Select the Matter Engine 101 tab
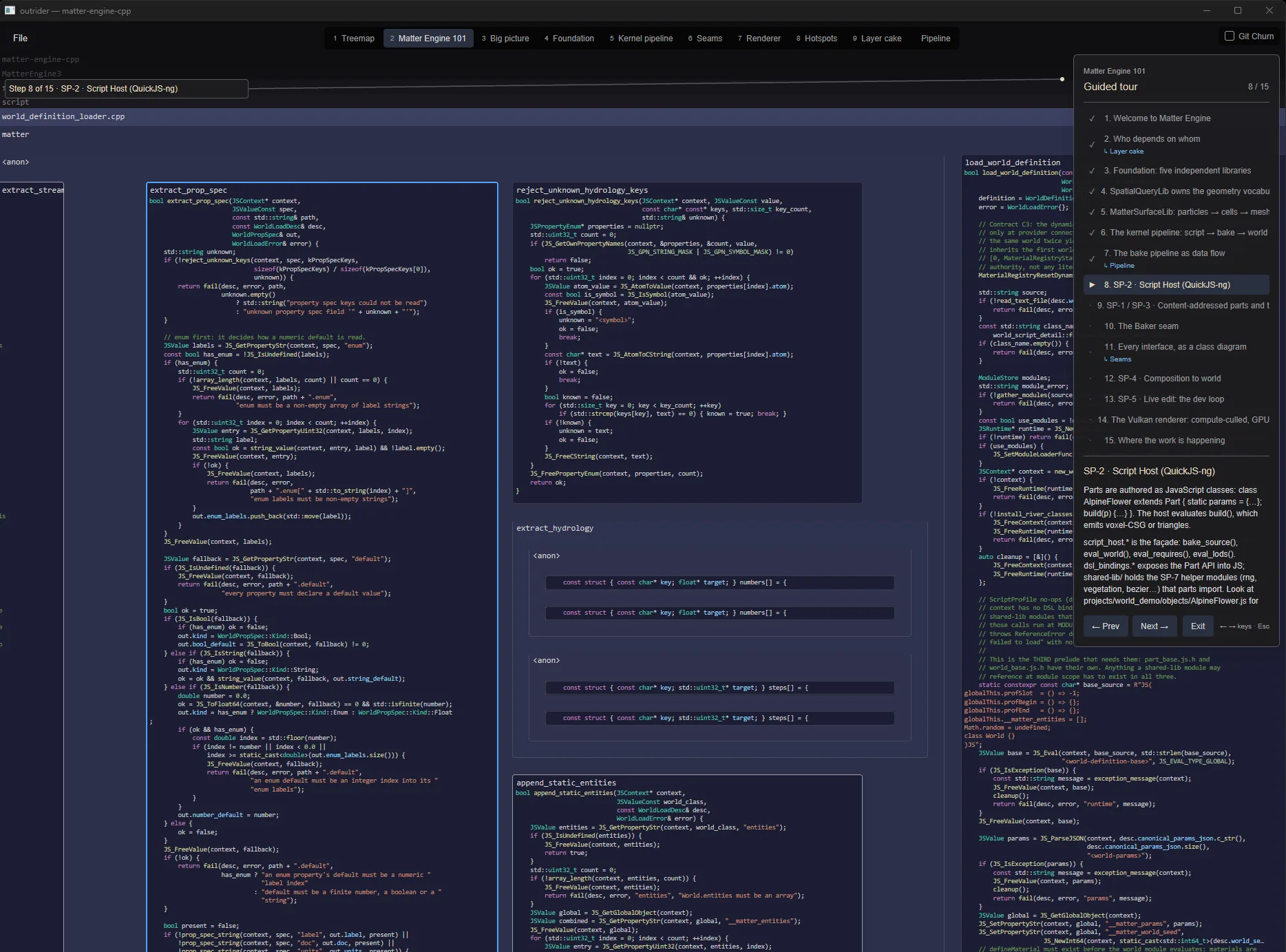 click(428, 39)
